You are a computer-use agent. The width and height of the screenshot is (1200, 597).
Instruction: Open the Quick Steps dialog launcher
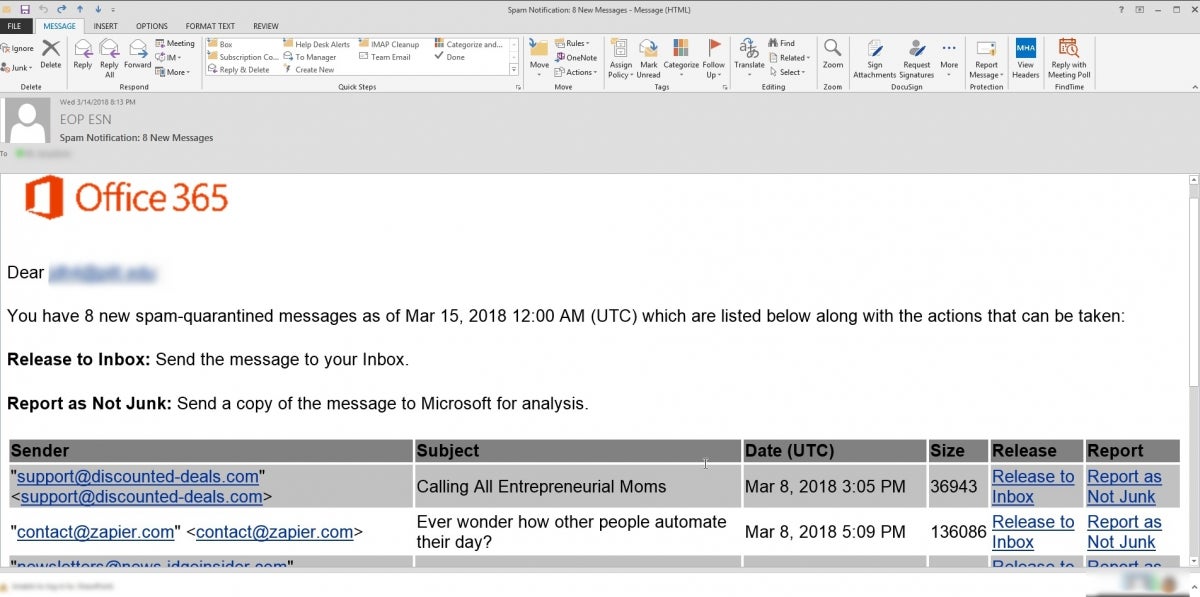click(518, 88)
